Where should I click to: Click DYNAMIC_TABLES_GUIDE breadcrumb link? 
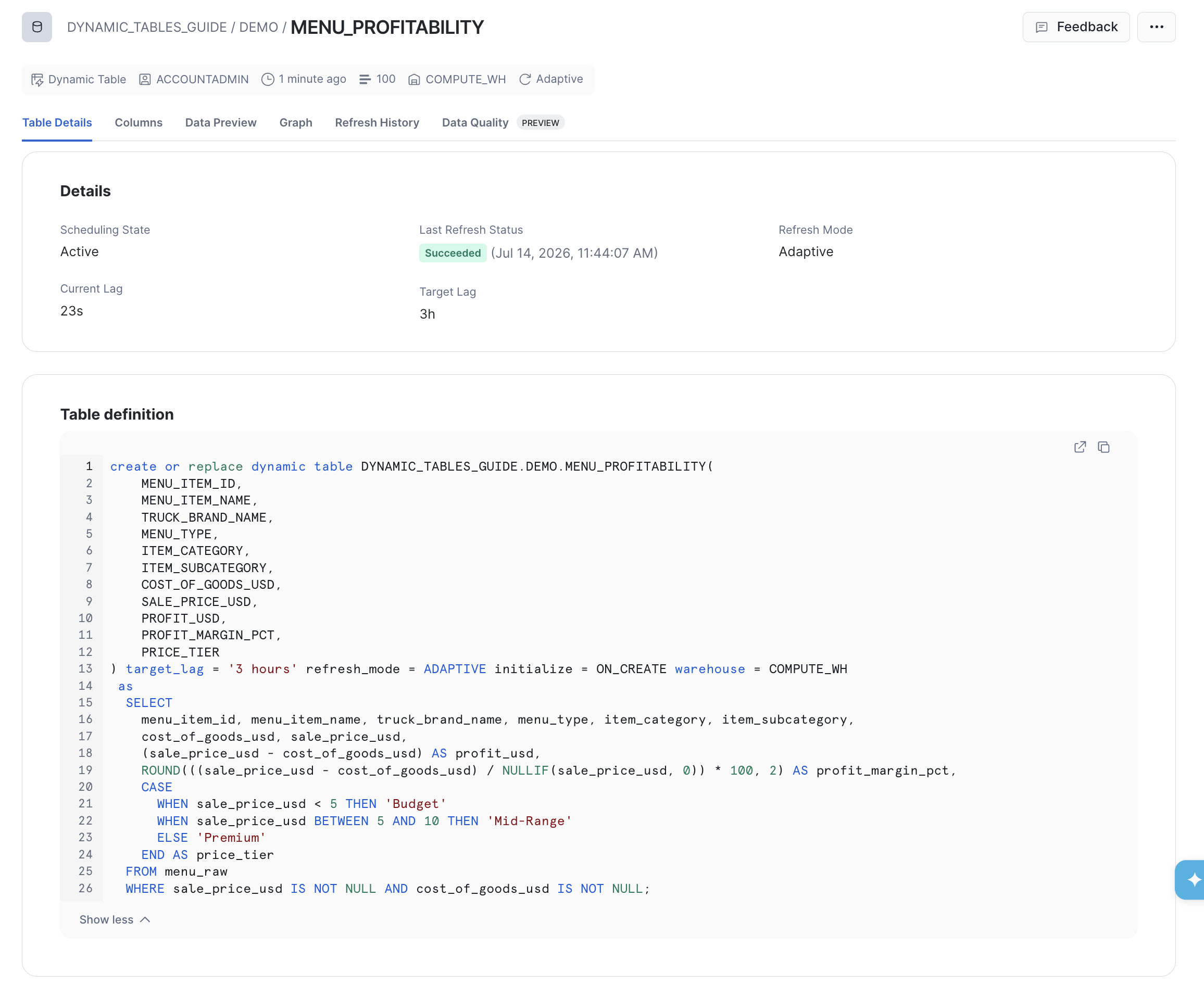click(146, 27)
